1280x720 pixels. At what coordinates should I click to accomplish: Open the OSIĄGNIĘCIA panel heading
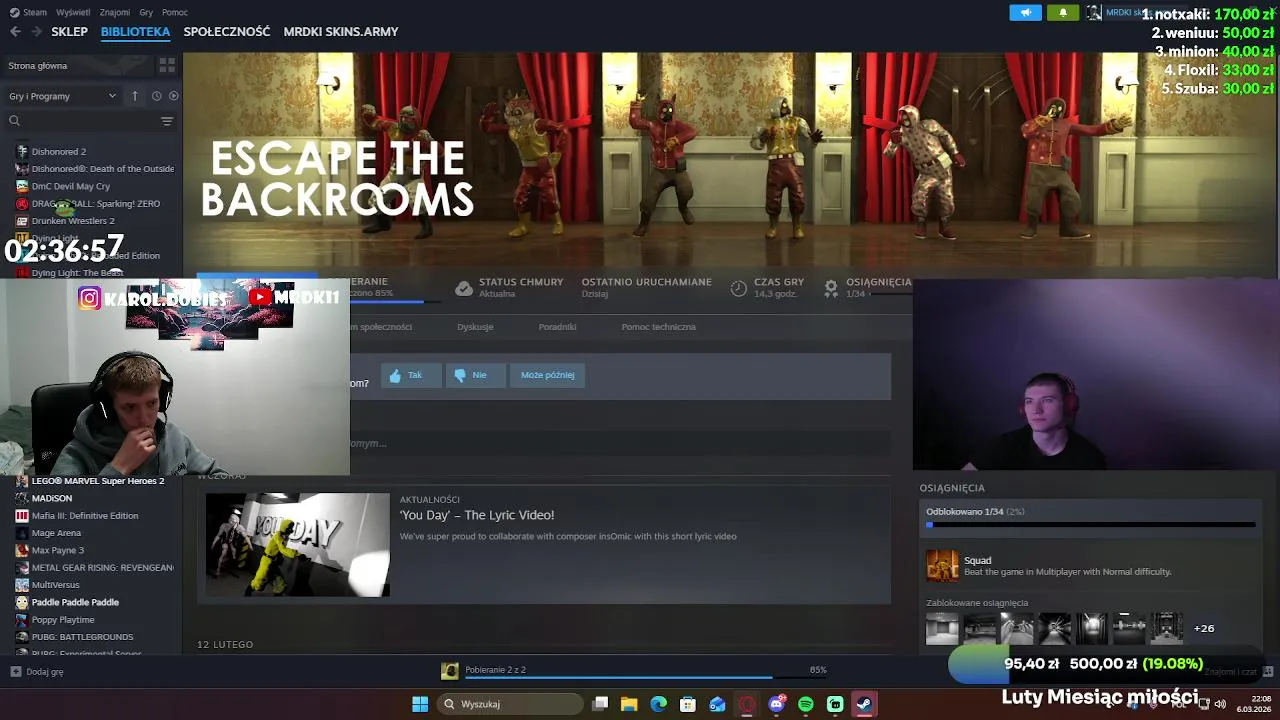tap(952, 488)
